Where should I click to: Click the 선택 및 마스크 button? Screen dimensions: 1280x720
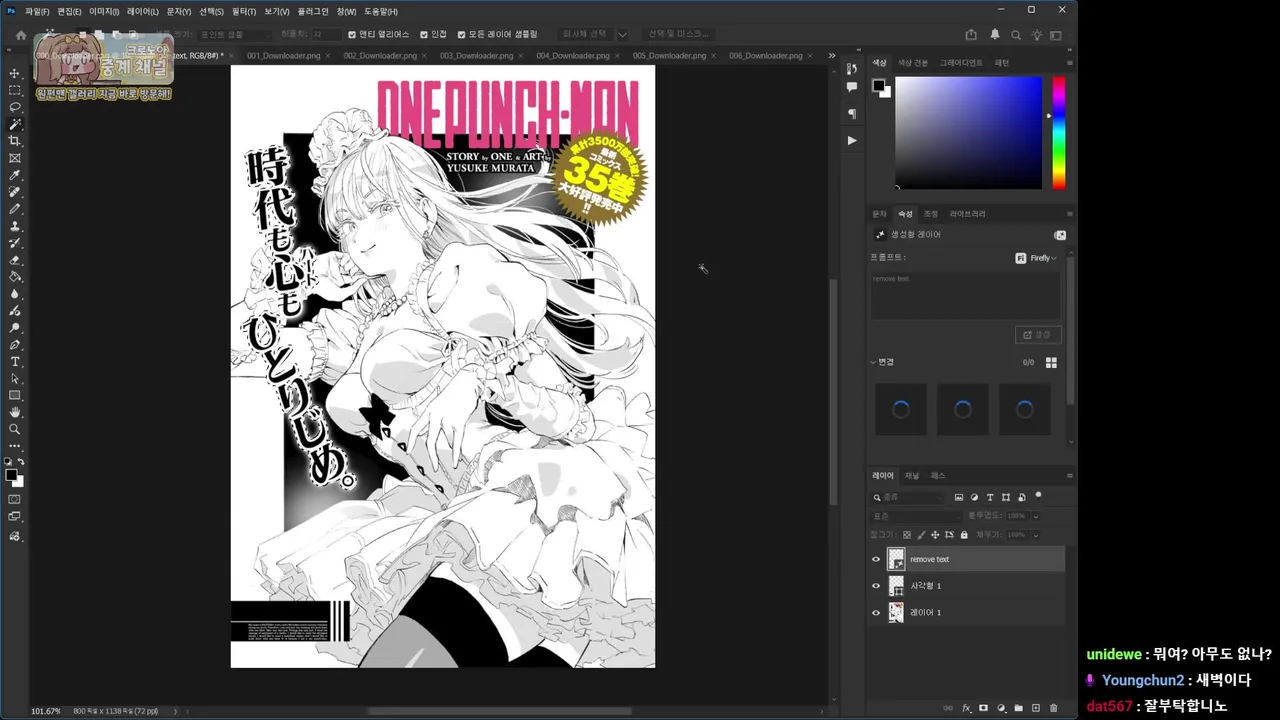coord(678,34)
